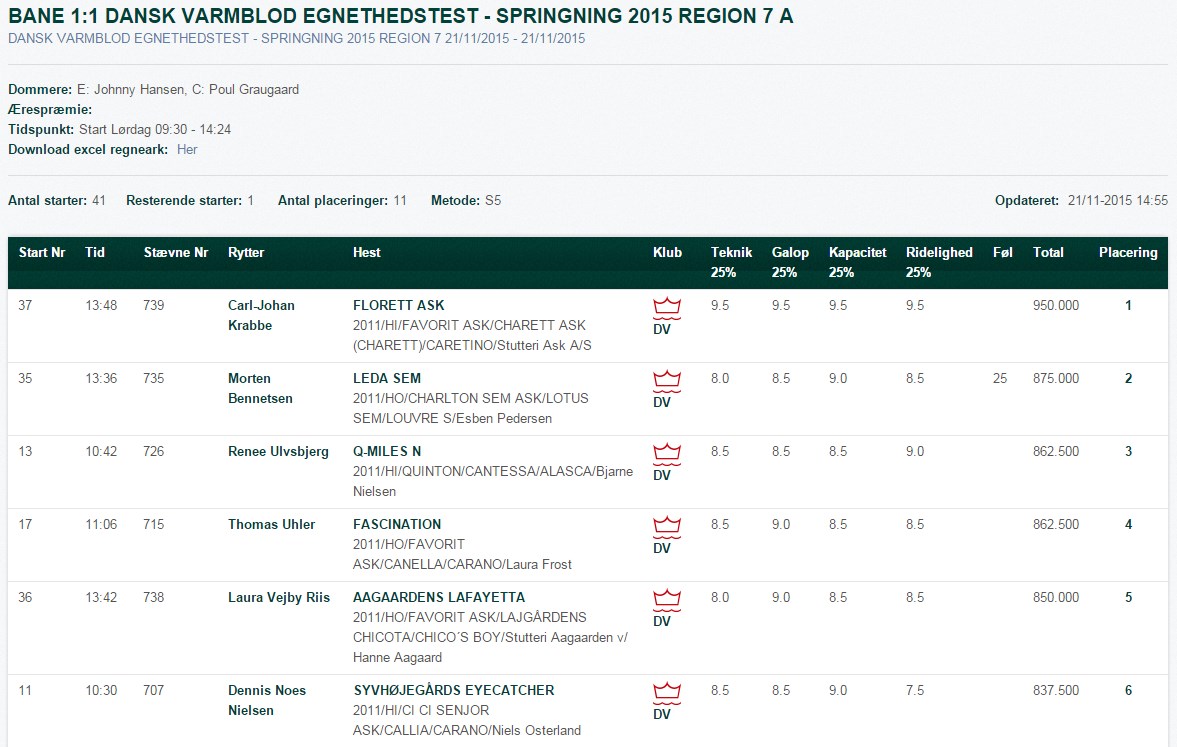
Task: Open rider Dennis Noes Nielsen
Action: click(x=267, y=700)
